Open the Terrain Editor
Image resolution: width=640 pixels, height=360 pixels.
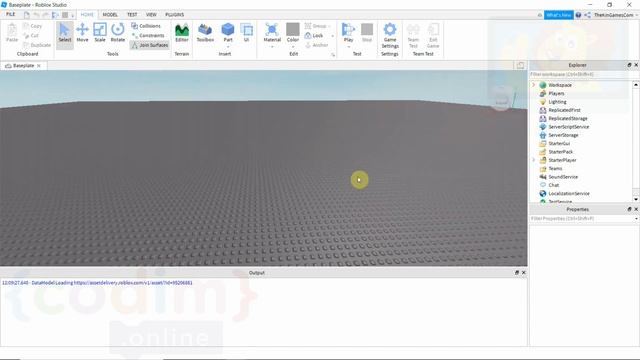(182, 33)
